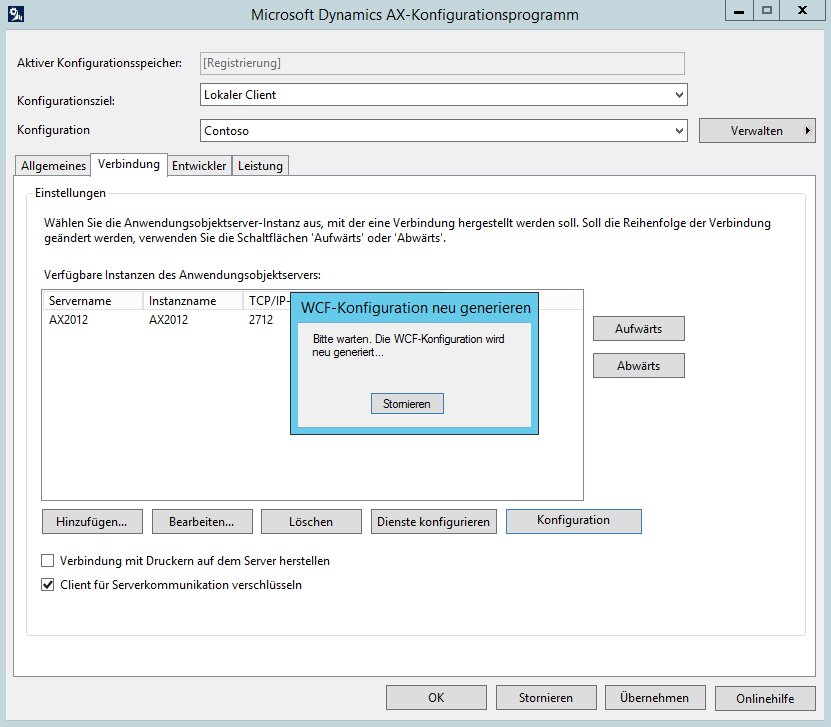Click the Aufwärts button
Image resolution: width=831 pixels, height=727 pixels.
[639, 328]
